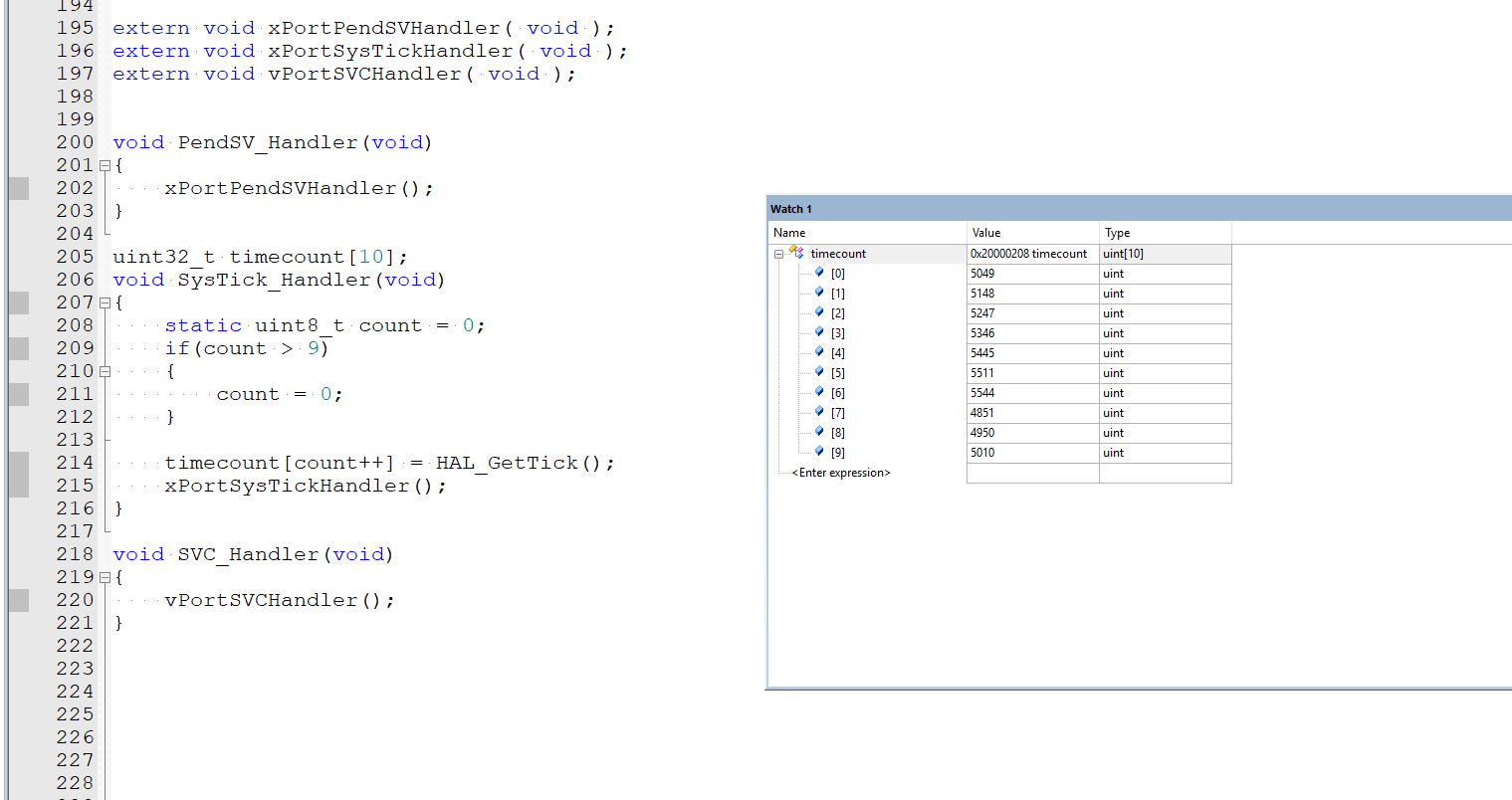Screen dimensions: 1512x800
Task: Click the Enter expression field in Watch 1
Action: 841,473
